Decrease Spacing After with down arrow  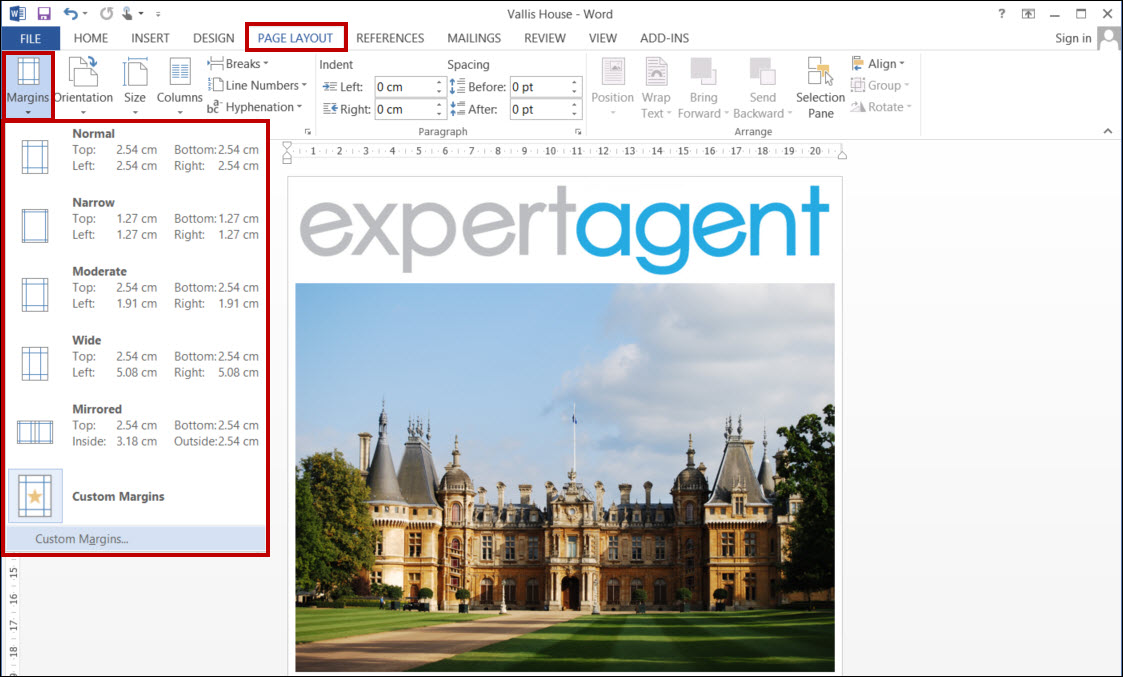click(574, 114)
